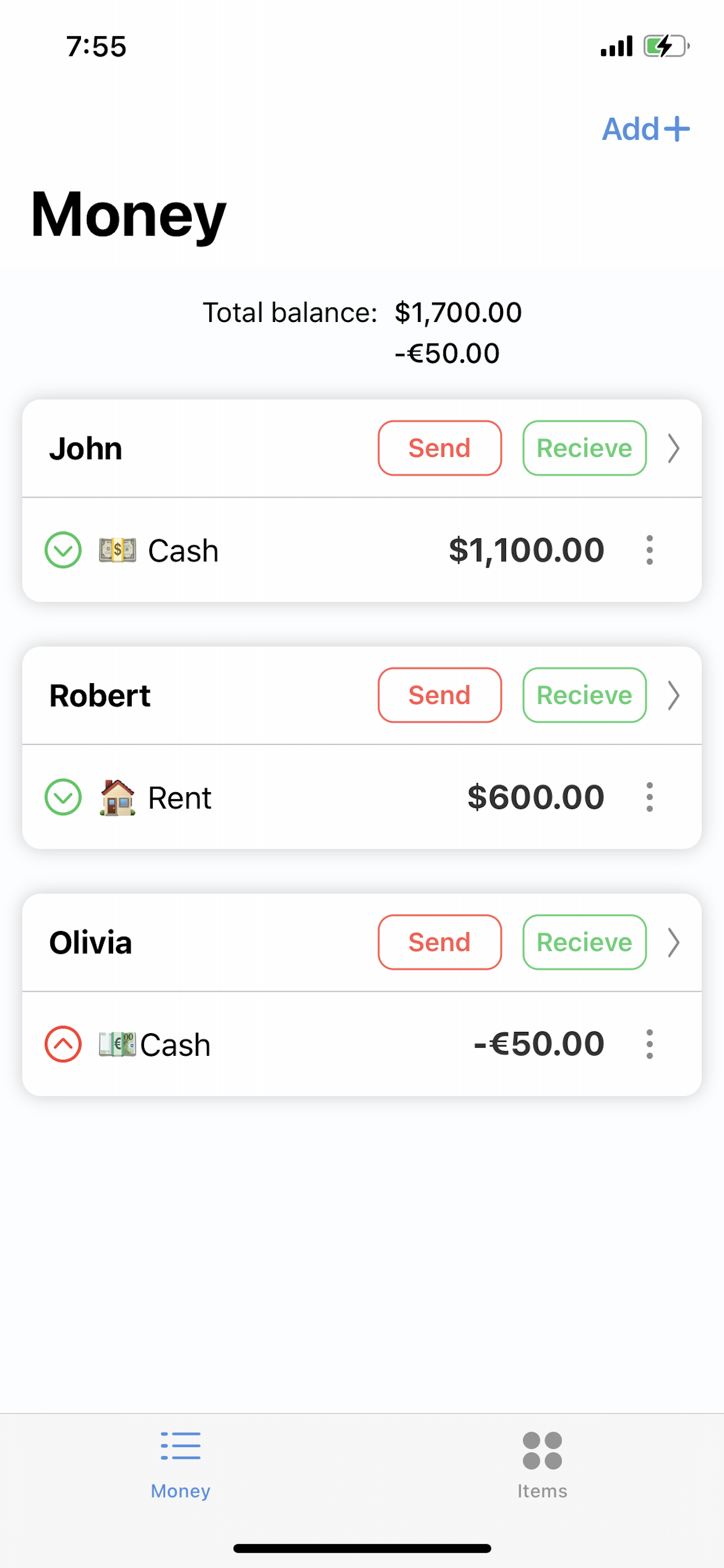Open three-dot menu for Robert's Rent
Image resolution: width=724 pixels, height=1568 pixels.
(649, 797)
